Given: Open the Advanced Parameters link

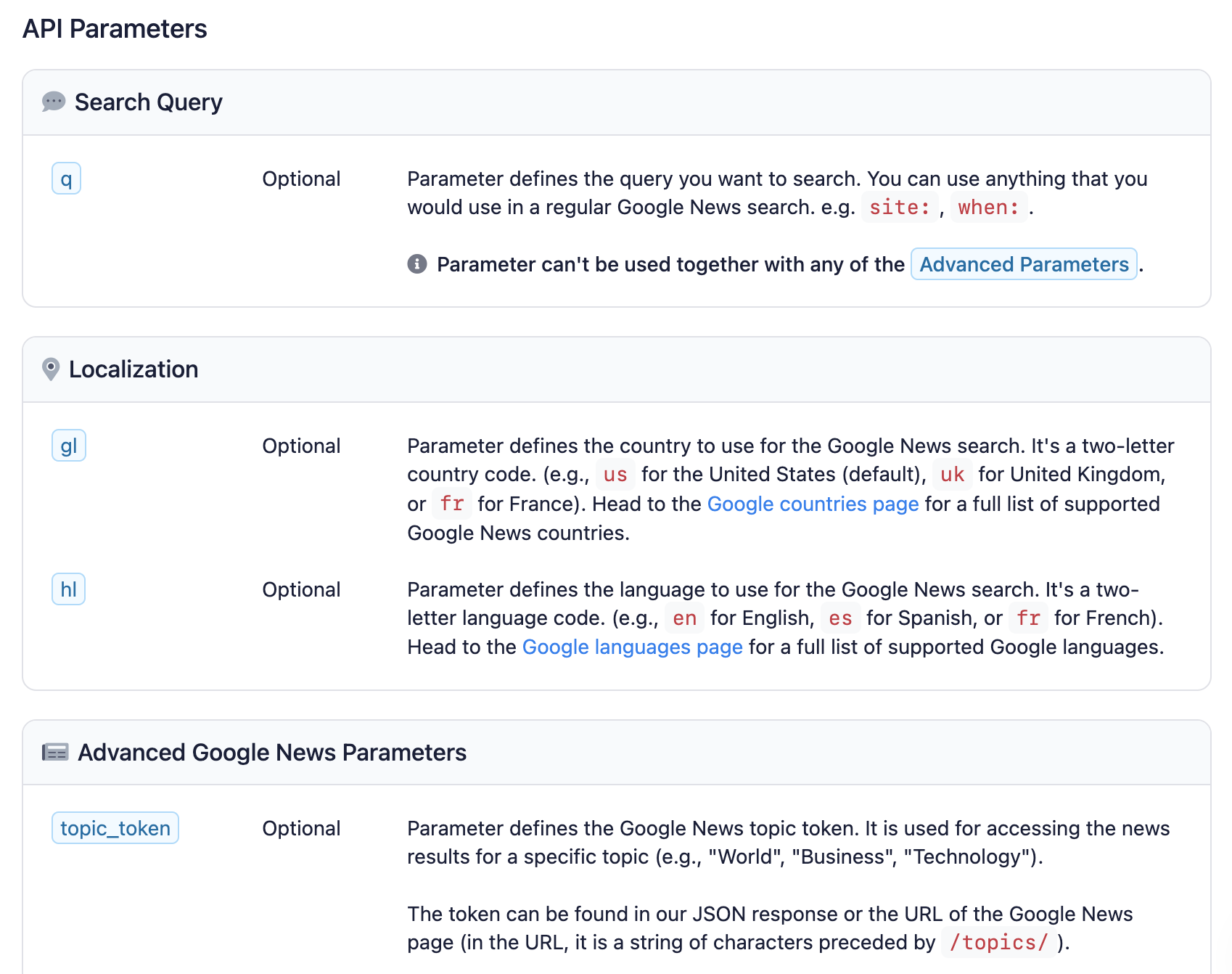Looking at the screenshot, I should tap(1024, 264).
